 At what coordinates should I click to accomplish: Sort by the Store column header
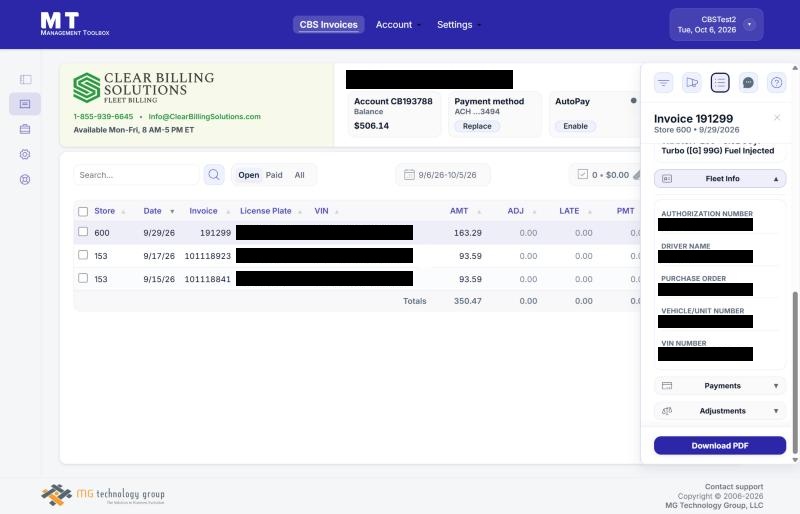tap(105, 211)
